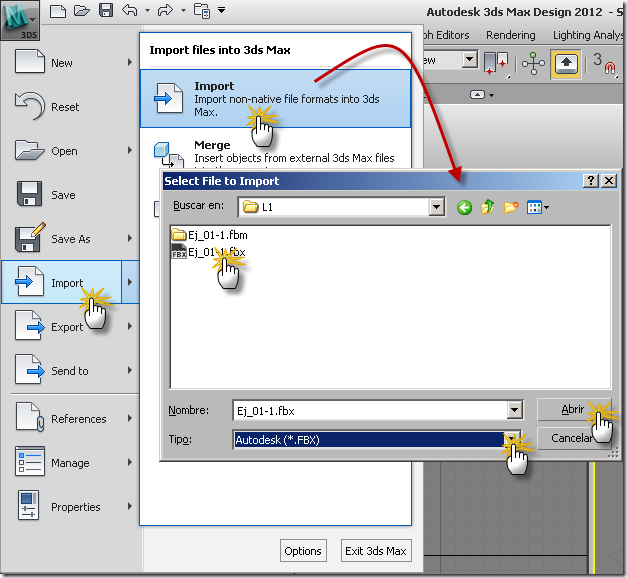This screenshot has height=578, width=627.
Task: Open the Redo history dropdown arrow
Action: coord(183,11)
